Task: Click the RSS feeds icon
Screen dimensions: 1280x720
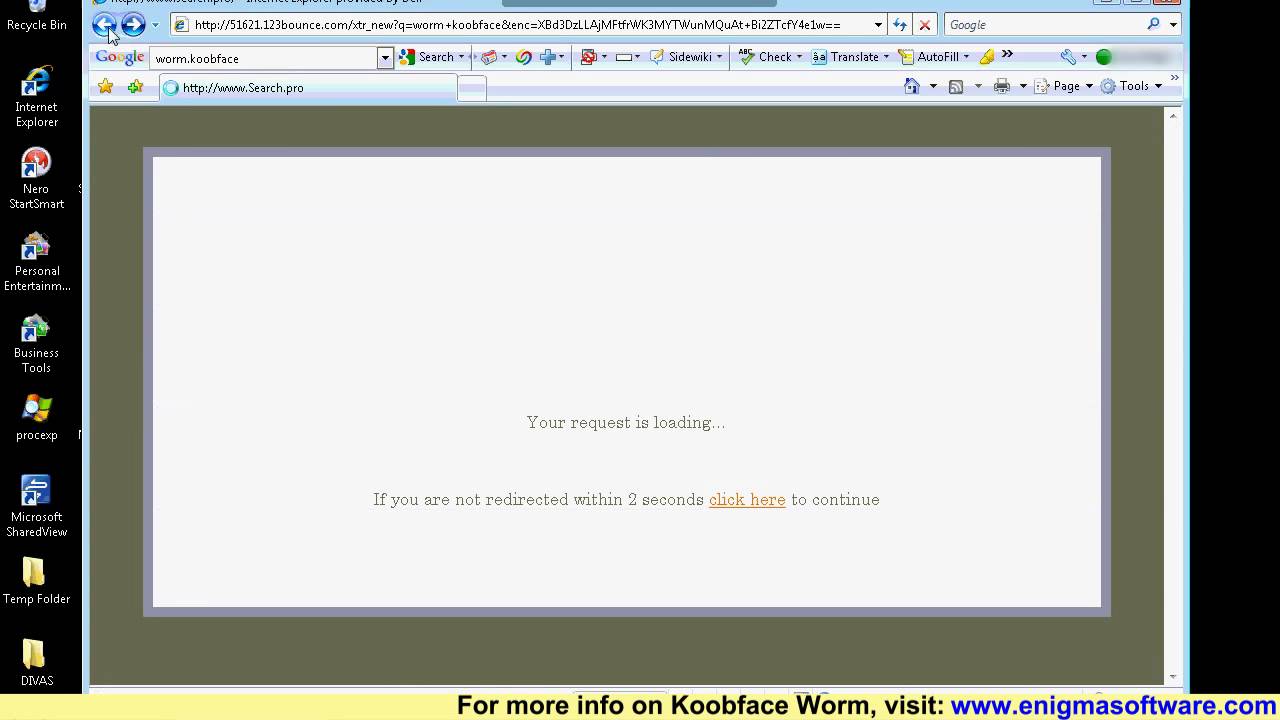Action: (955, 87)
